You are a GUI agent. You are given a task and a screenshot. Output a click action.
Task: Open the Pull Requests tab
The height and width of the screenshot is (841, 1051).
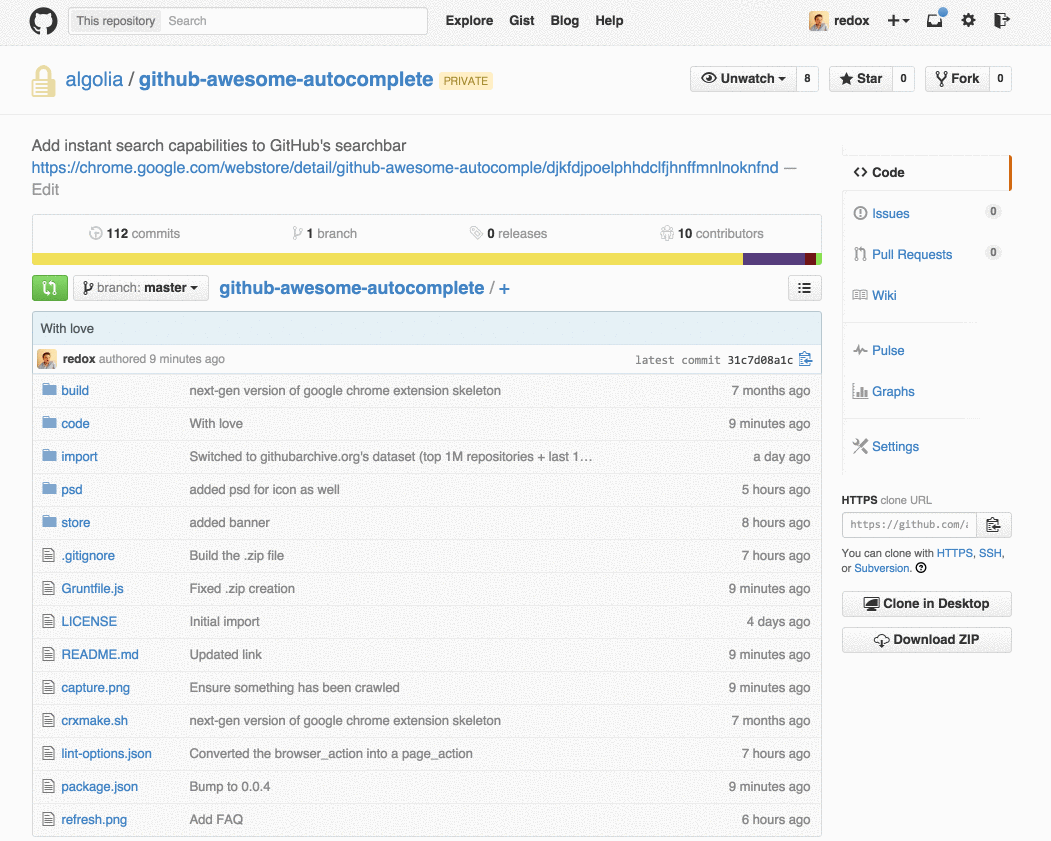[x=912, y=255]
